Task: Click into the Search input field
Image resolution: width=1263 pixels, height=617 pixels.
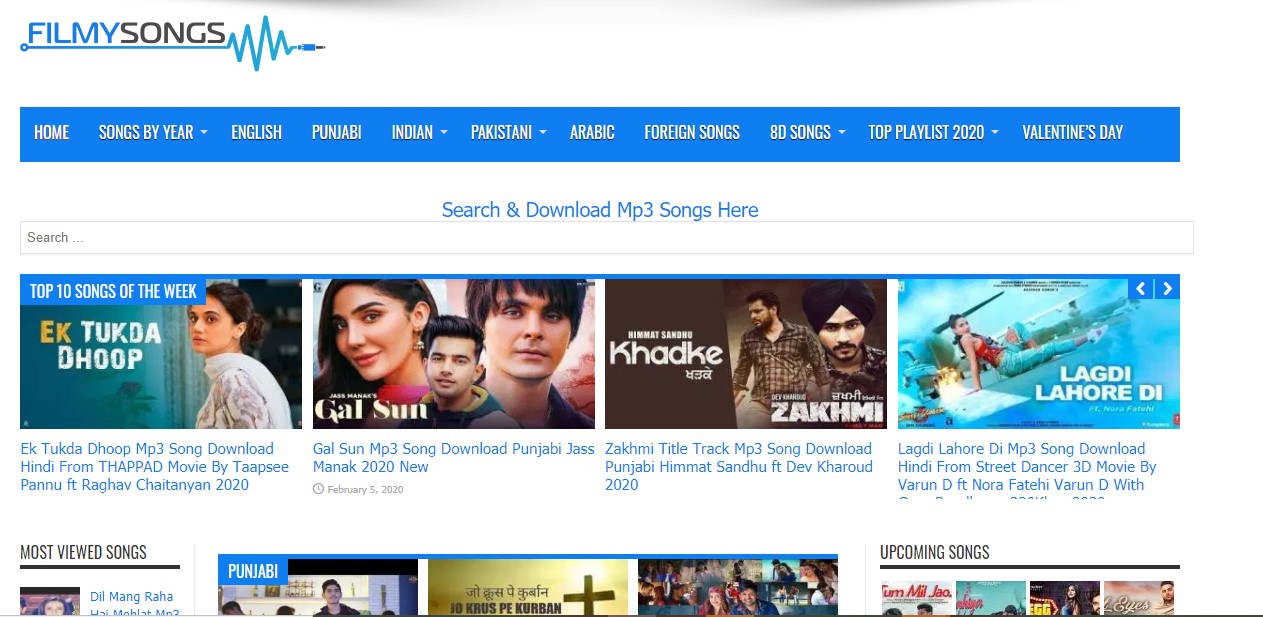Action: tap(607, 238)
